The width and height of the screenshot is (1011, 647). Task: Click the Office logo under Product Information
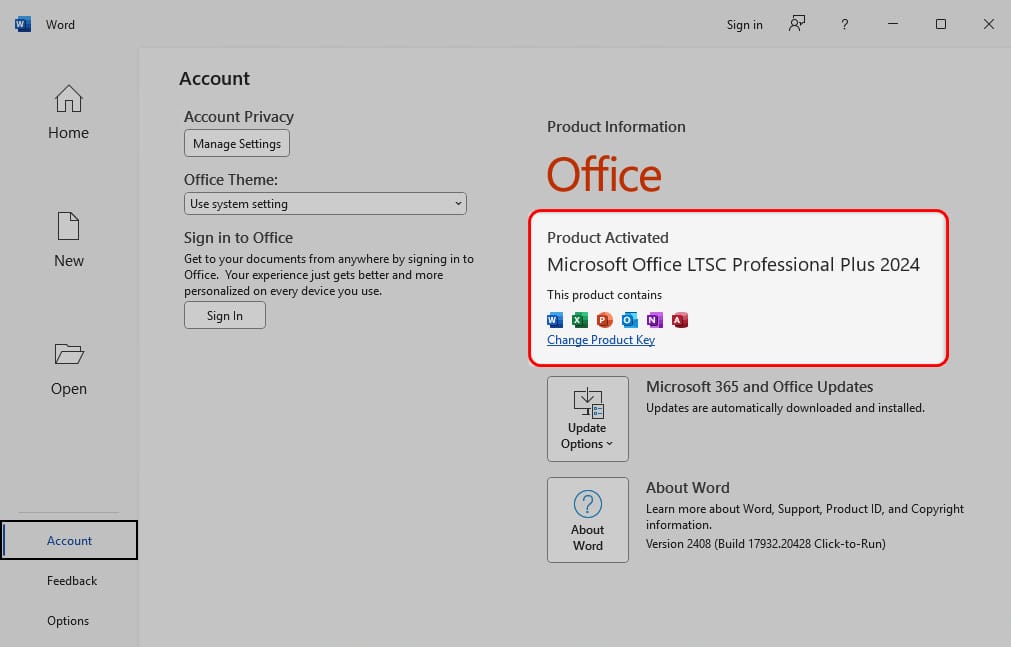pos(604,174)
